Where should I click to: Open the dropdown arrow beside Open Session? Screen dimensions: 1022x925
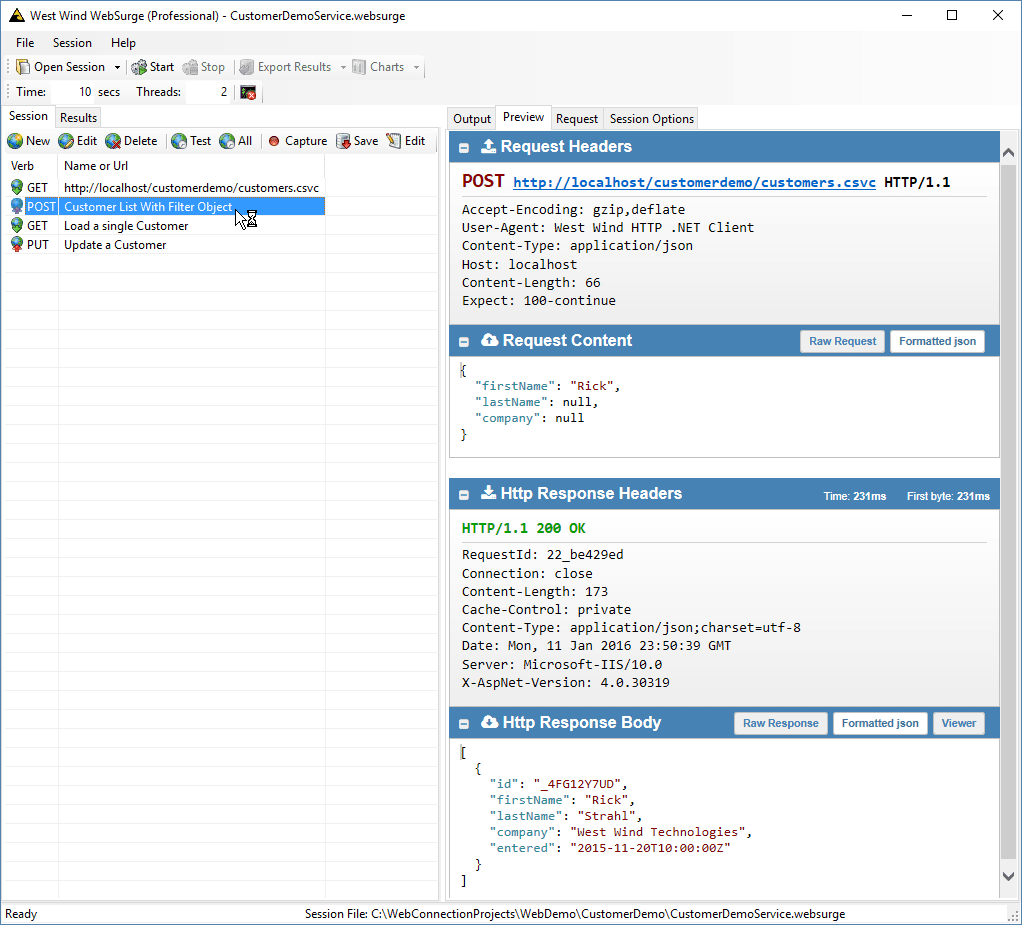[117, 67]
